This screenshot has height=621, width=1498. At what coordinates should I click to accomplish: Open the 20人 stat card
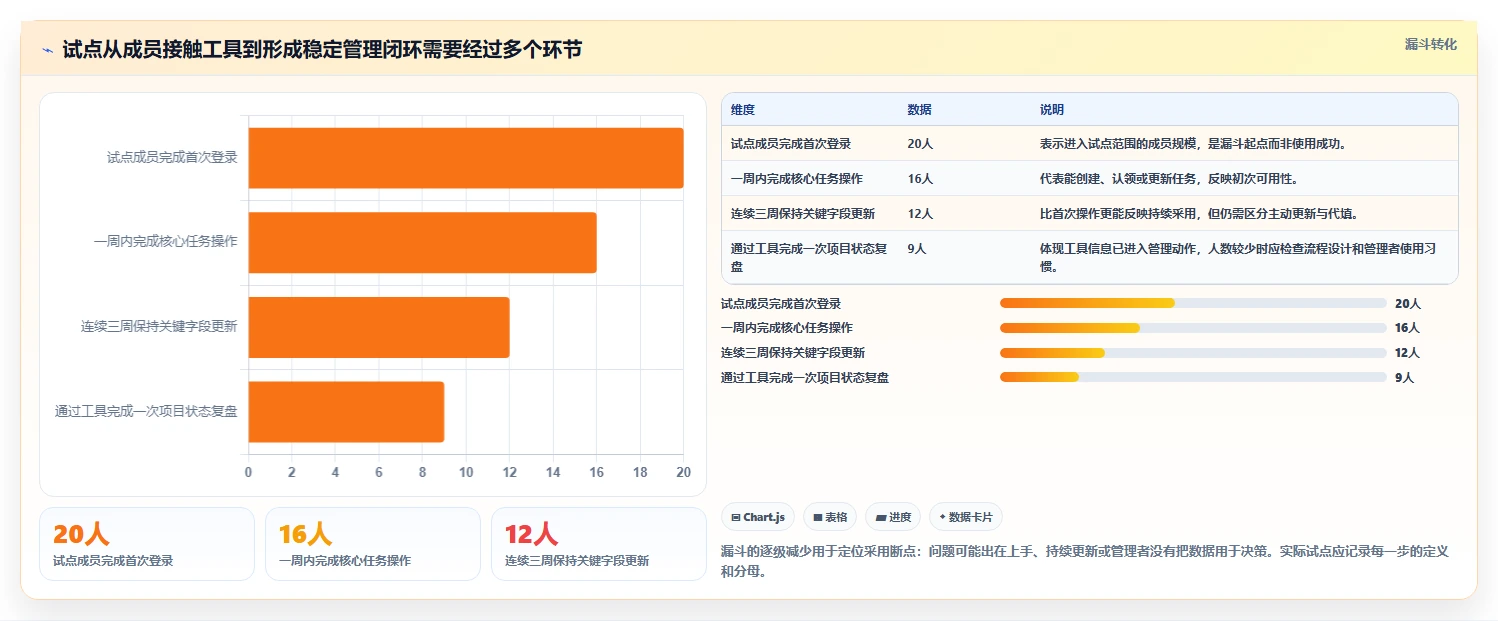coord(147,544)
